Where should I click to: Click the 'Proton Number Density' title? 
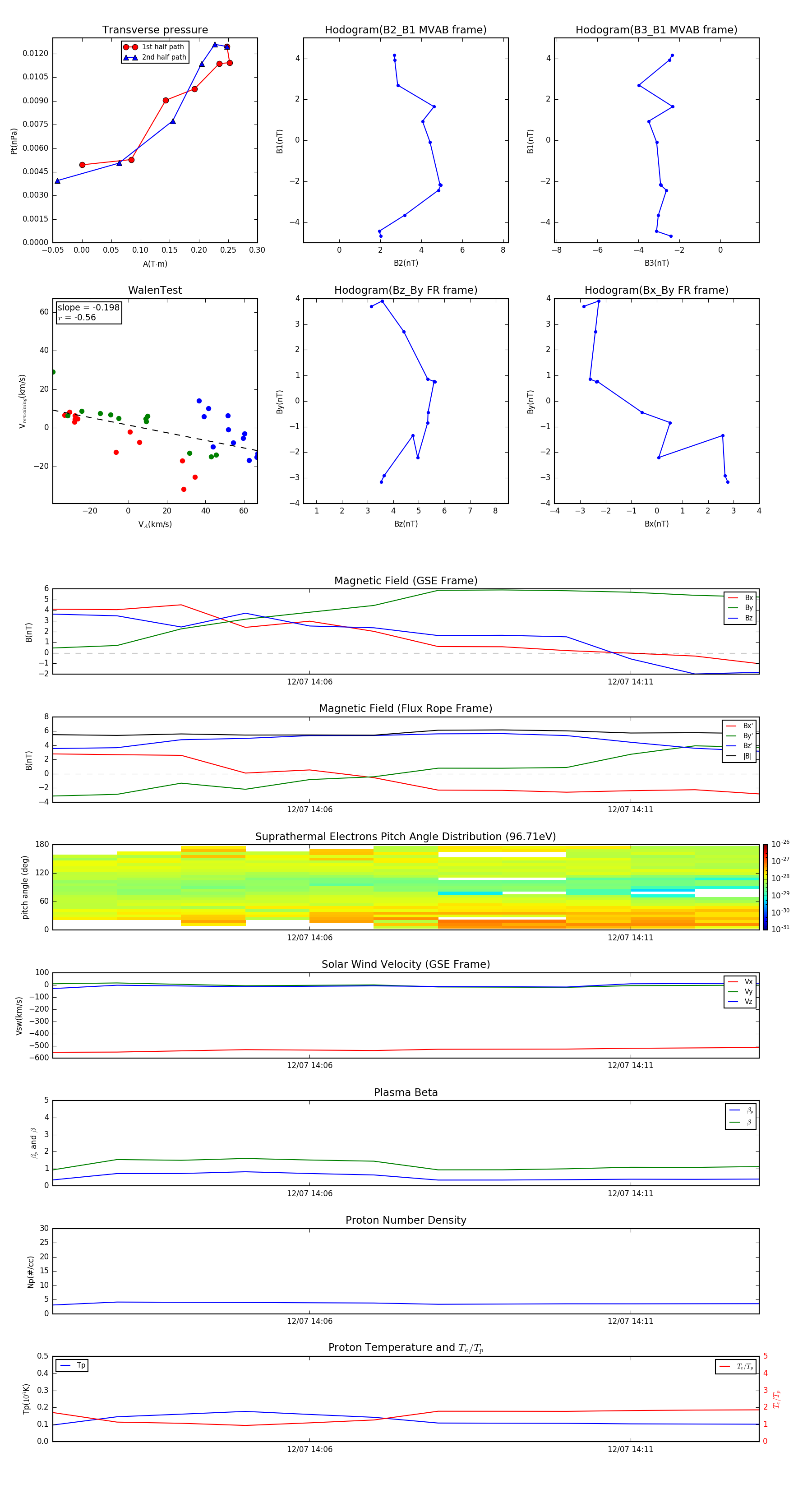pyautogui.click(x=406, y=1220)
